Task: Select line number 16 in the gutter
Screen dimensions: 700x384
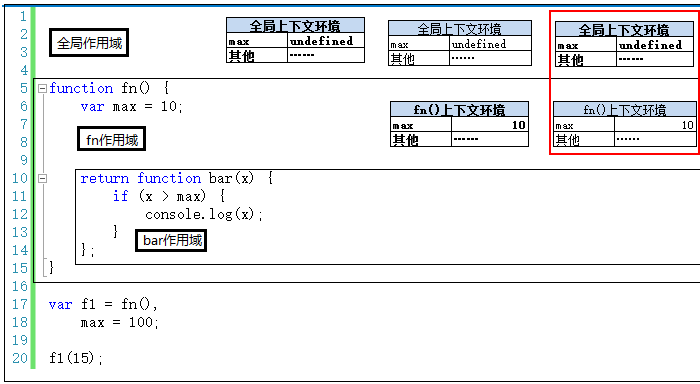Action: pyautogui.click(x=20, y=286)
